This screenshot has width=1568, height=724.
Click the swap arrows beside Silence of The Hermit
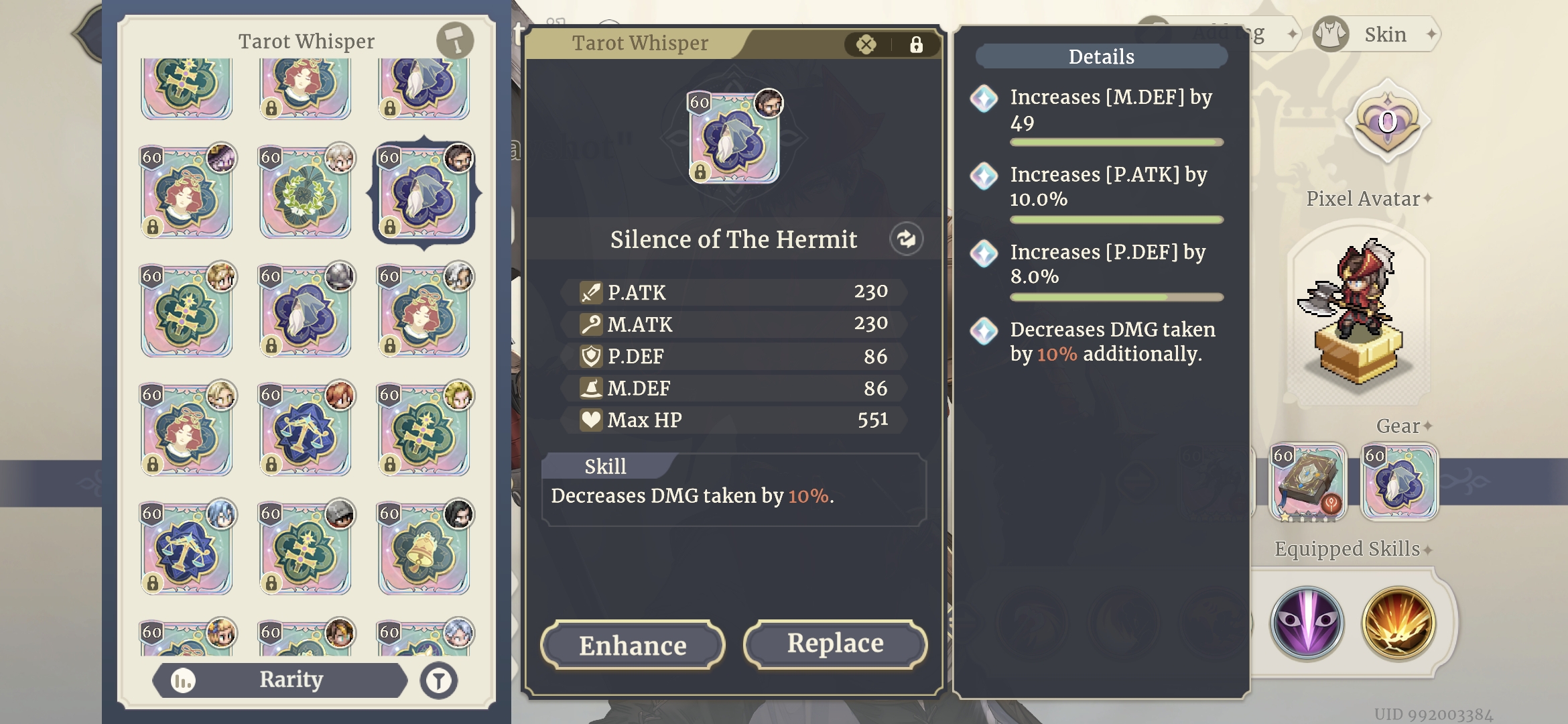tap(906, 239)
